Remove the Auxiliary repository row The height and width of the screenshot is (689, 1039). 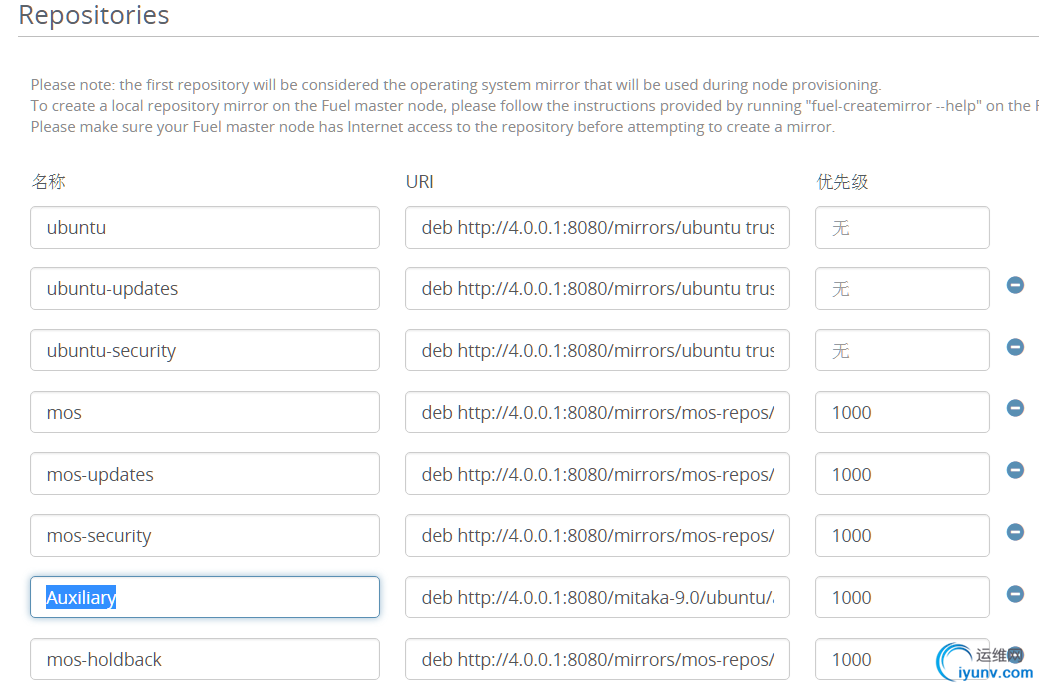pos(1015,594)
